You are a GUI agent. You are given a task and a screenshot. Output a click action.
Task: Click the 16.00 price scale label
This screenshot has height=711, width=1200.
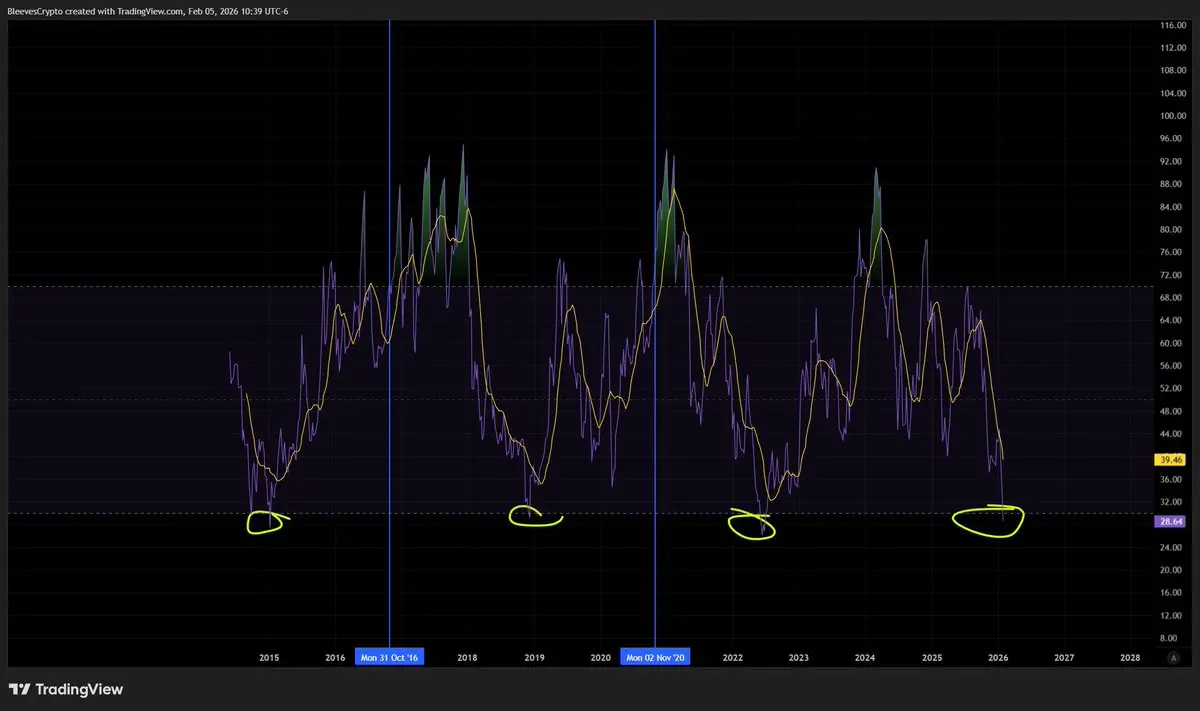1172,592
